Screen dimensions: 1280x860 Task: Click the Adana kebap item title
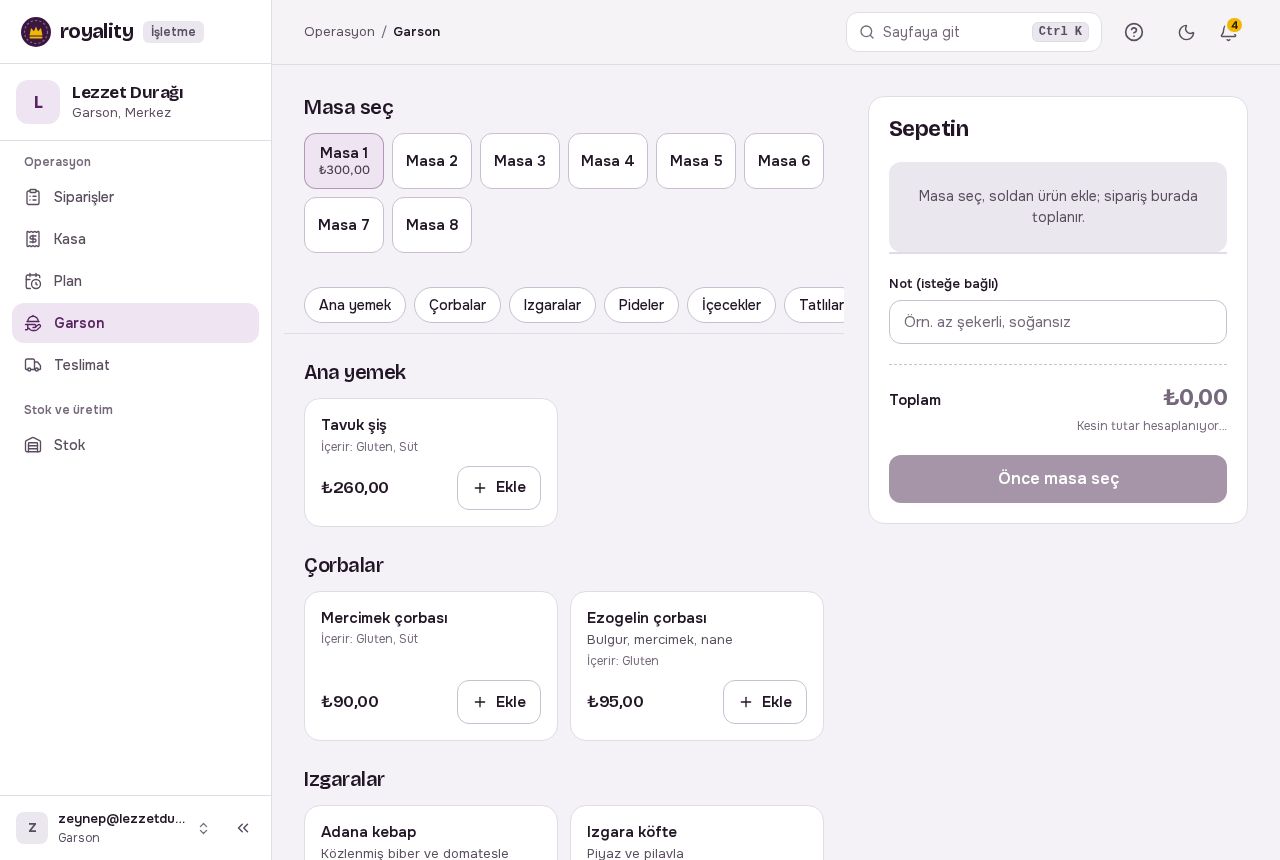click(369, 832)
